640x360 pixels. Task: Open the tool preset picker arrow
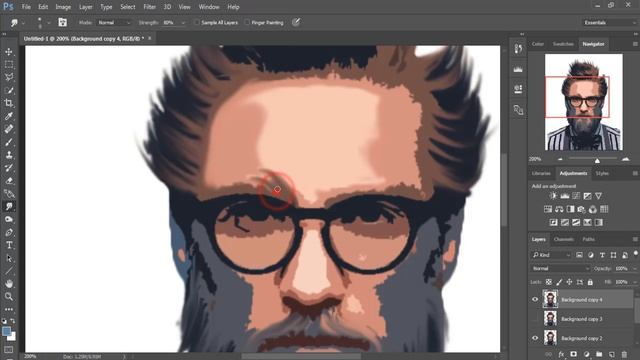[23, 23]
